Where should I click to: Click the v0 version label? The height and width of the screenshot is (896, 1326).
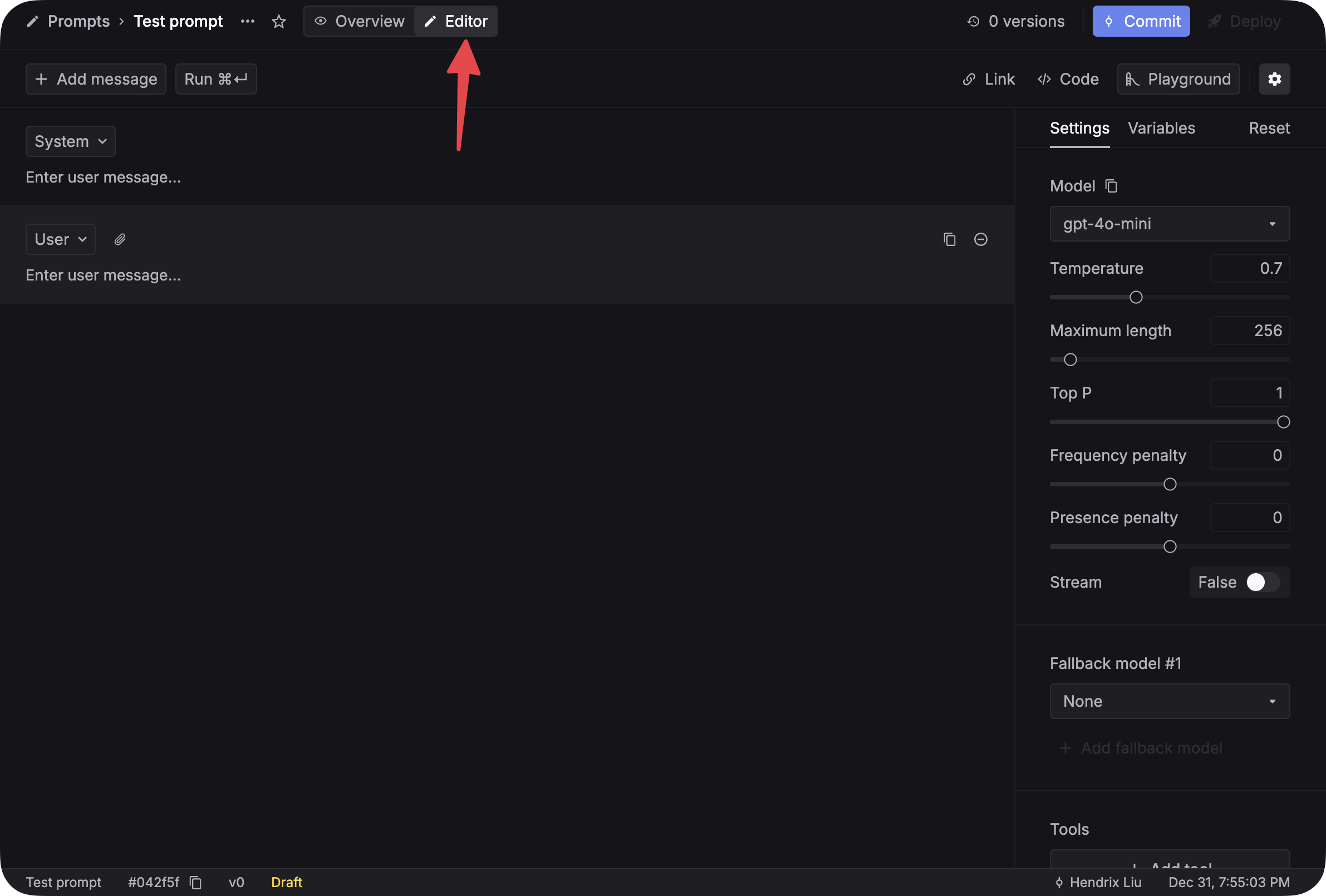point(236,882)
